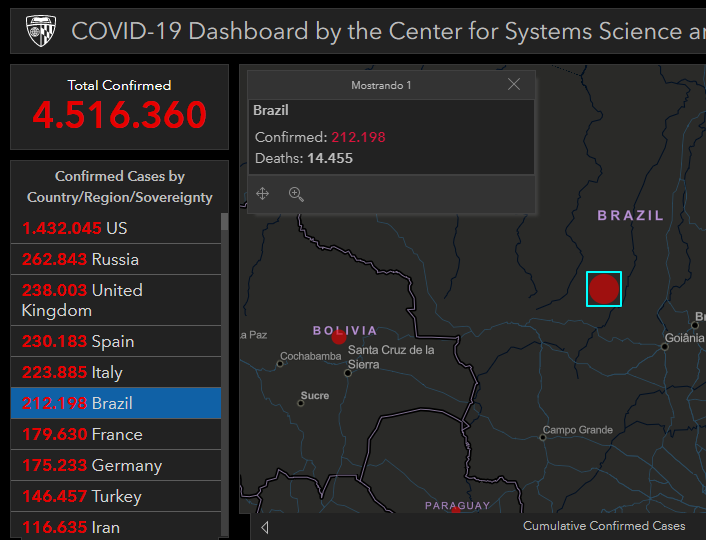Click the Paraguay red case marker
This screenshot has height=540, width=706.
(x=456, y=511)
